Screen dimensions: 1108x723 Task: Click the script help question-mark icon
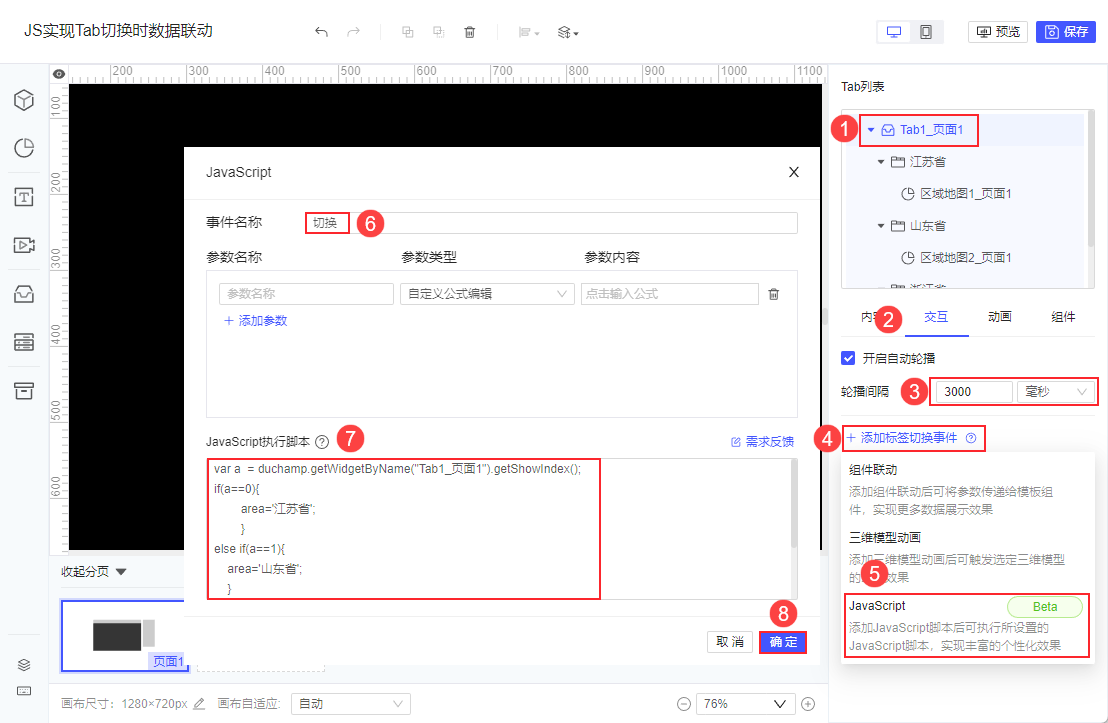[322, 442]
